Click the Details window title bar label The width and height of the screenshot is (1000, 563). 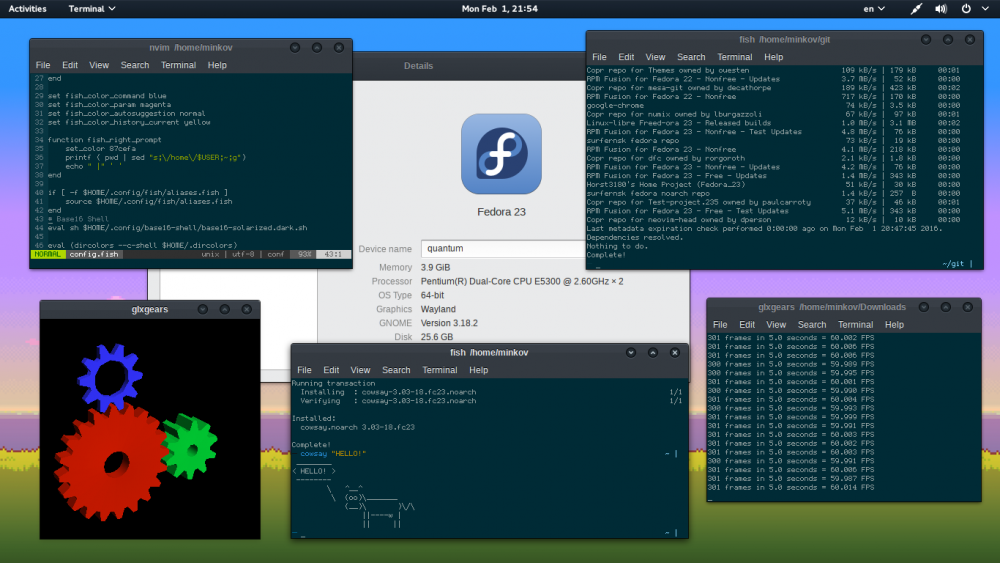point(418,66)
